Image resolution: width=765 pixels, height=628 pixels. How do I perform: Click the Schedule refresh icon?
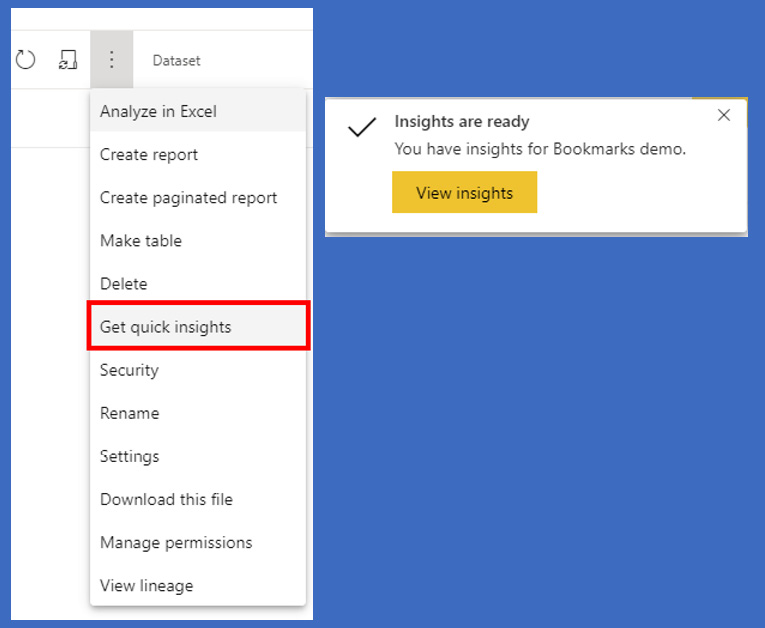tap(67, 60)
